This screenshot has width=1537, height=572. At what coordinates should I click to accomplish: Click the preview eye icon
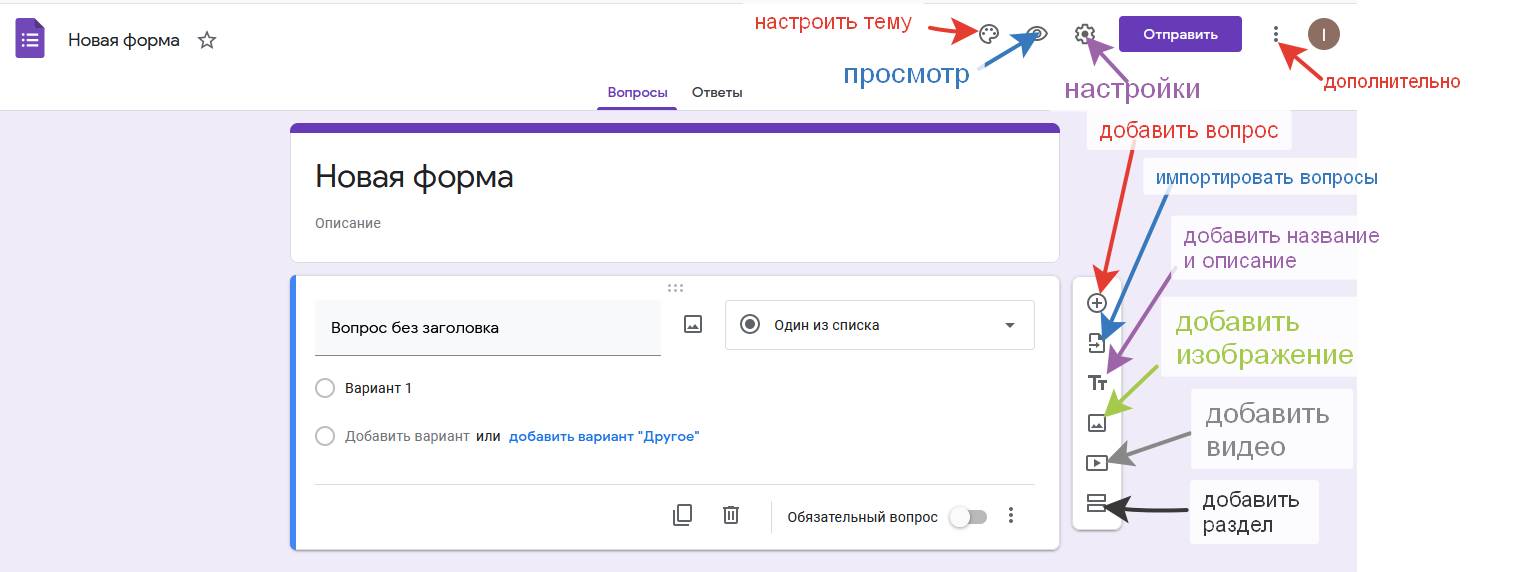point(1037,34)
